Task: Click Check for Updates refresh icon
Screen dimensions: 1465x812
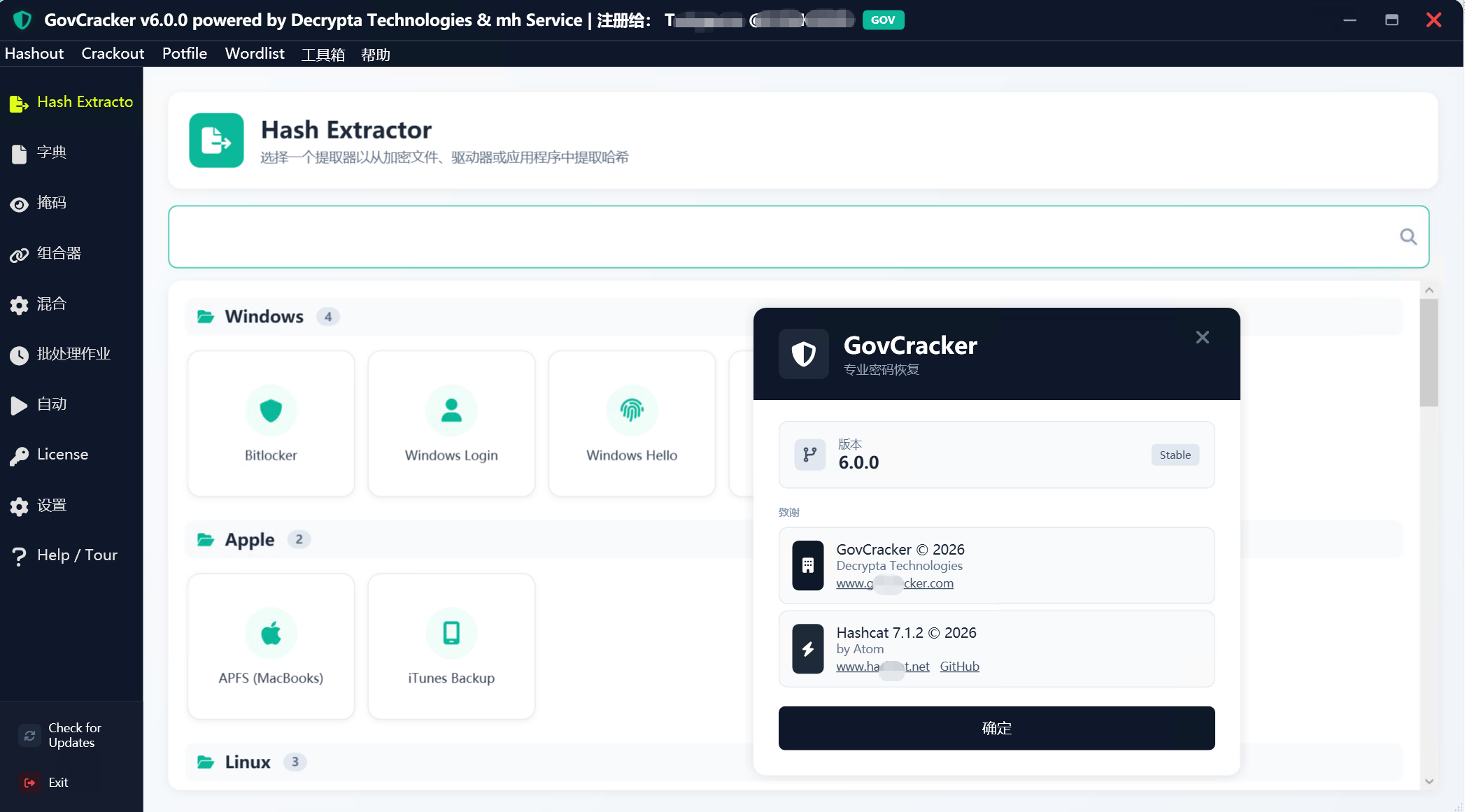Action: [29, 735]
